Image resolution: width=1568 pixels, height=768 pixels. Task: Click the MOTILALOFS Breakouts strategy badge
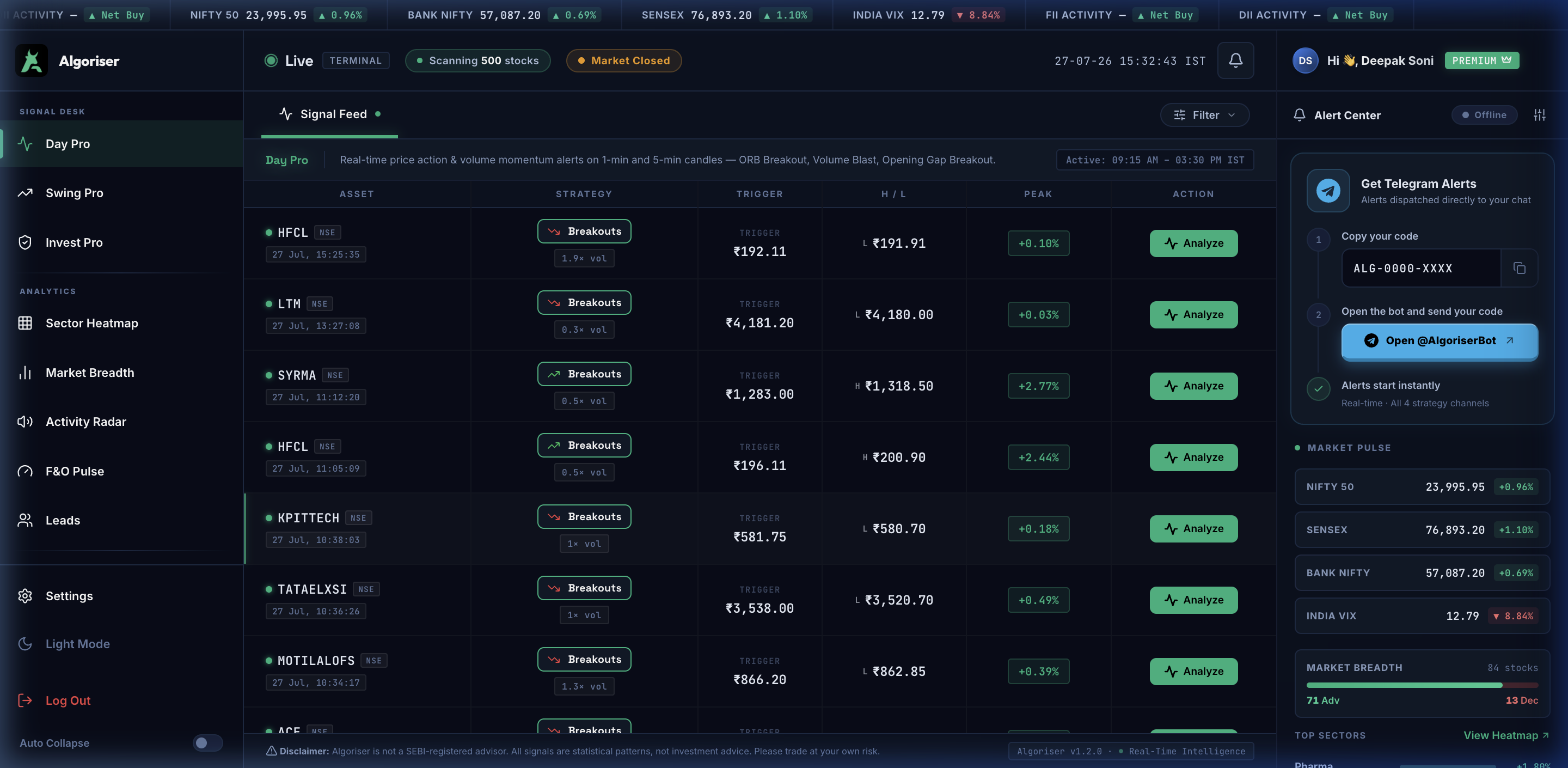584,660
